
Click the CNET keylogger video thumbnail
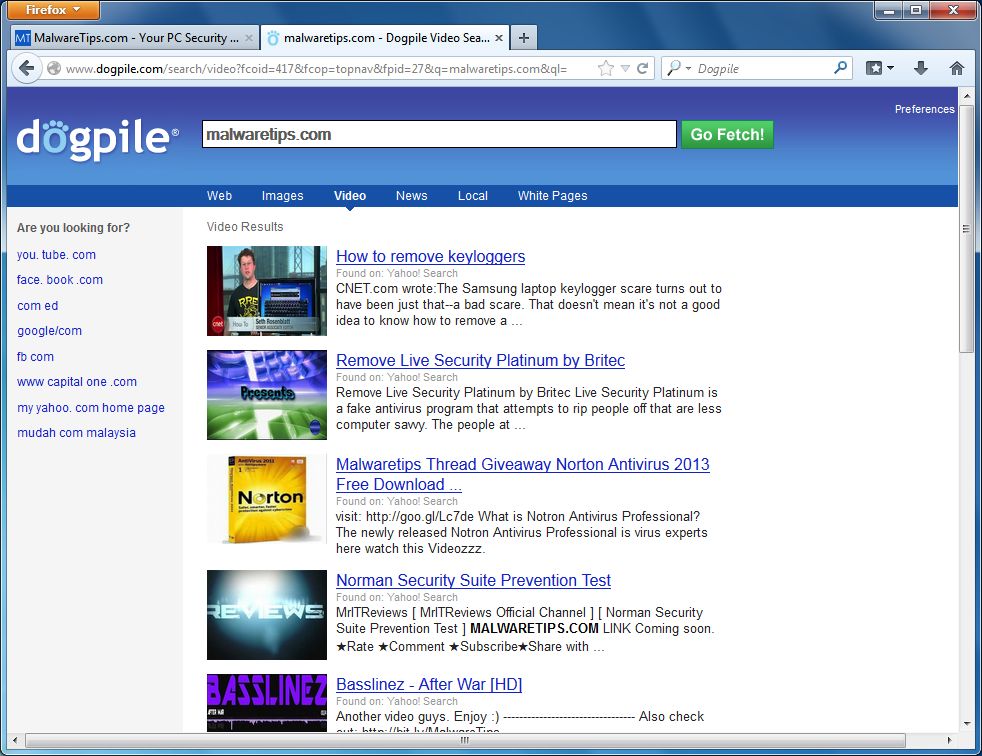point(267,291)
